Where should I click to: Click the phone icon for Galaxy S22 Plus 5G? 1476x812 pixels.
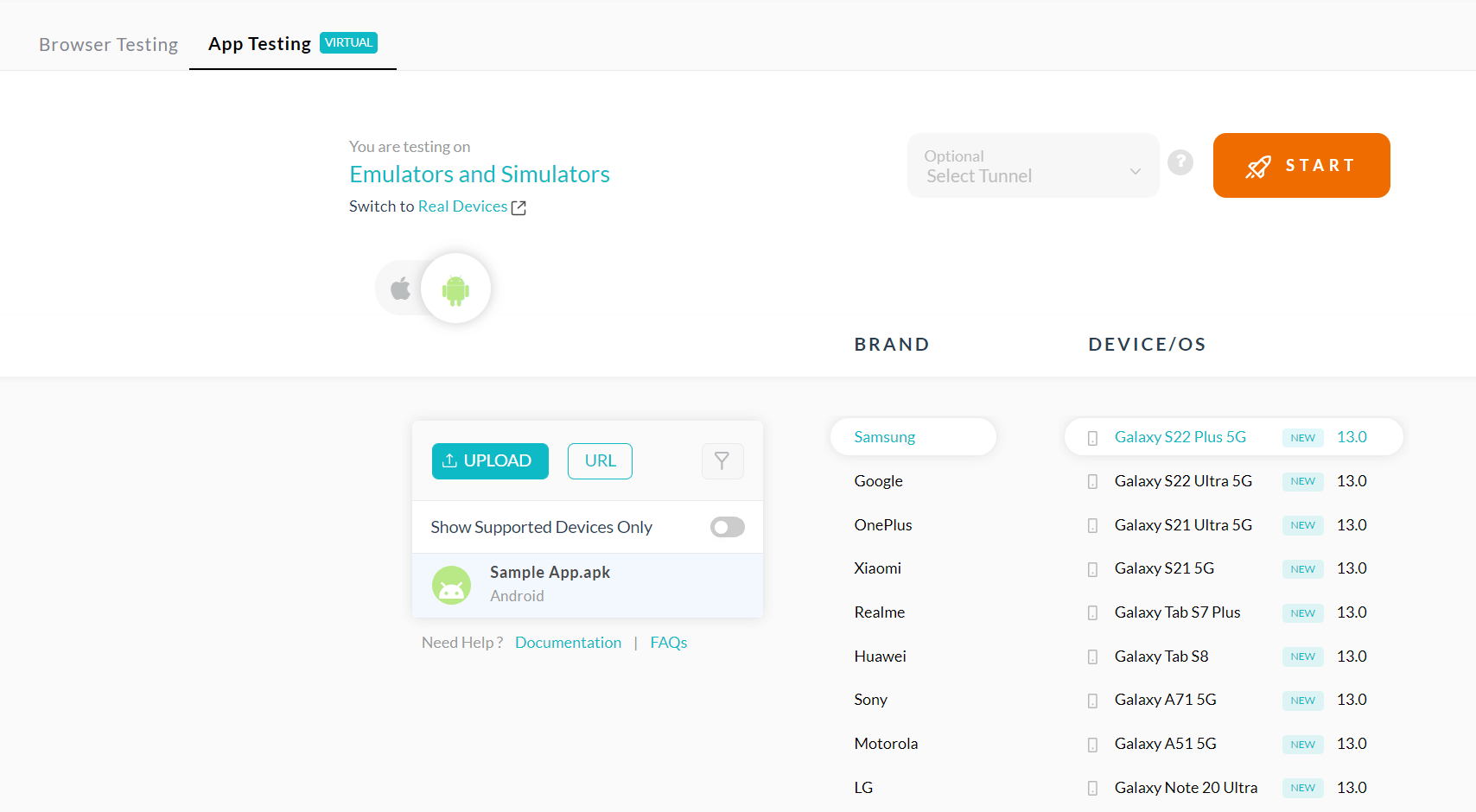pyautogui.click(x=1092, y=438)
